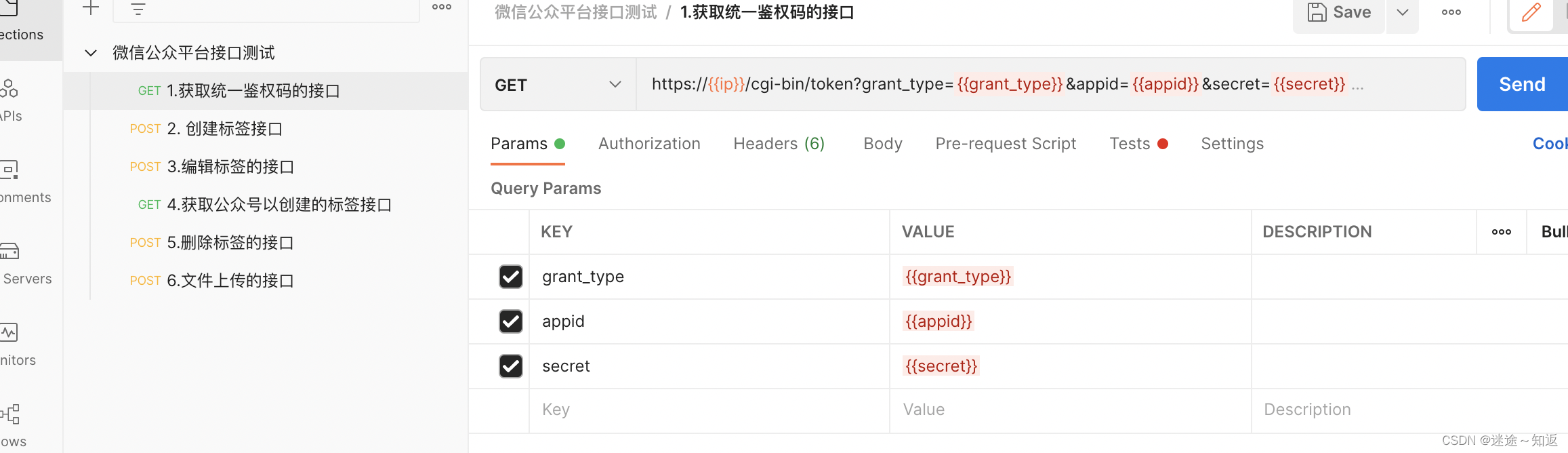Open the Save options dropdown arrow
The height and width of the screenshot is (453, 1568).
(x=1403, y=12)
